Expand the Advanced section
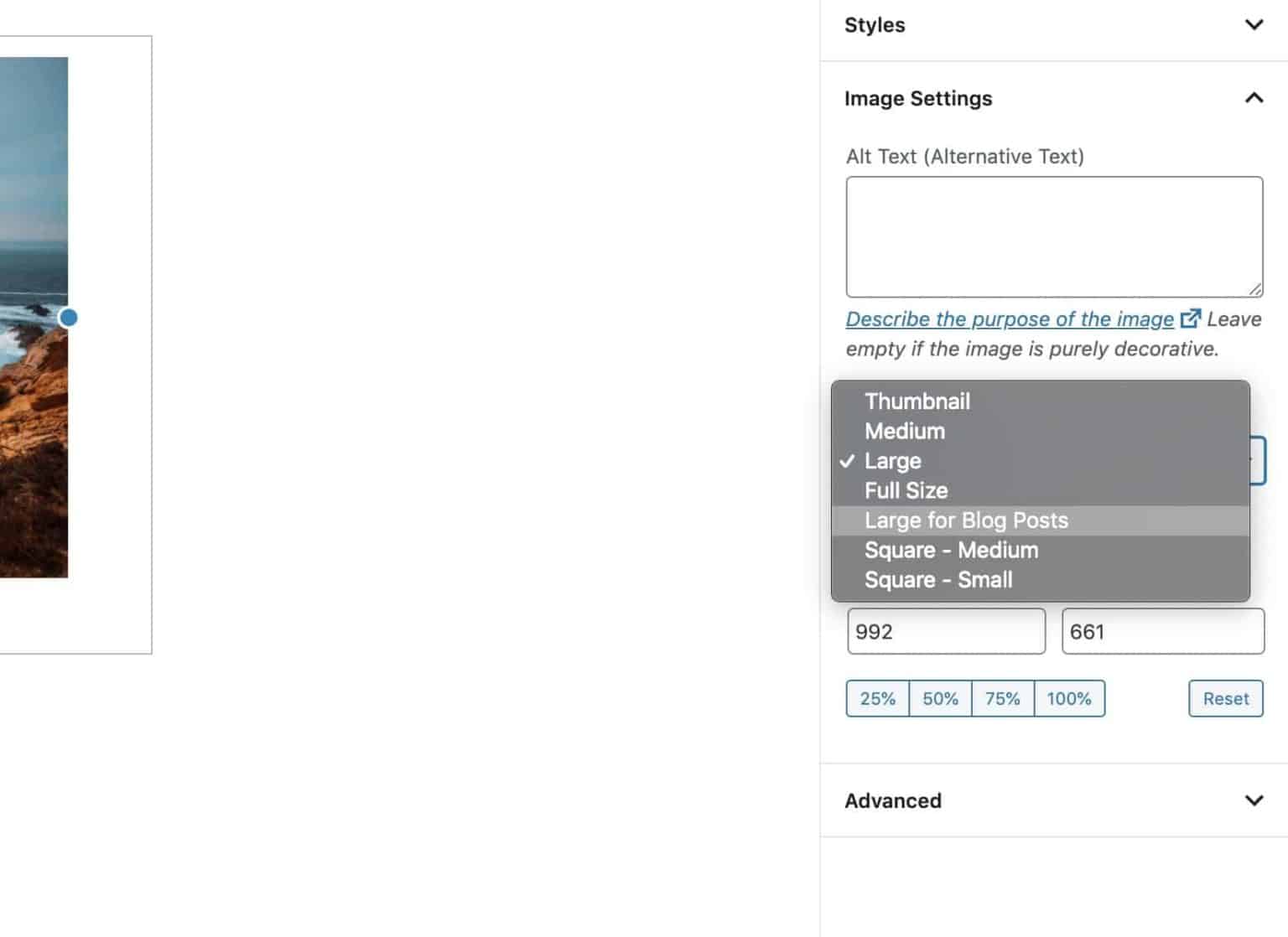The height and width of the screenshot is (937, 1288). [1253, 800]
